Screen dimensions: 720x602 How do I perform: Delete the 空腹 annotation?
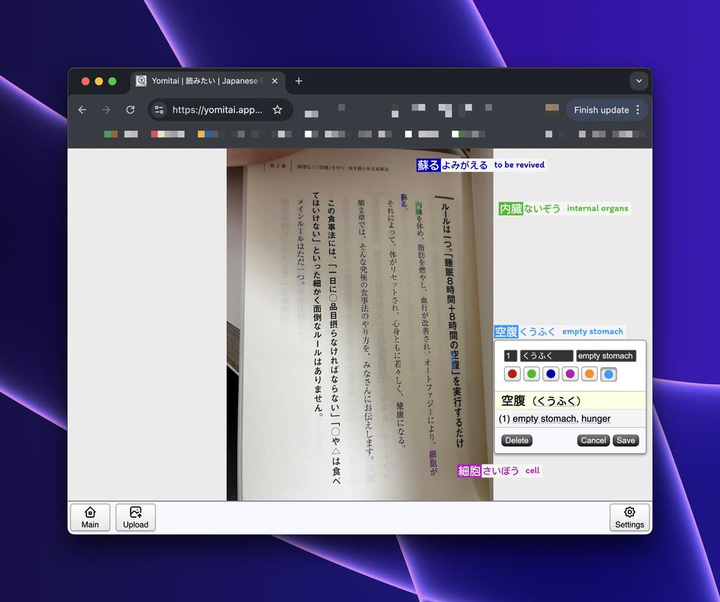tap(517, 440)
